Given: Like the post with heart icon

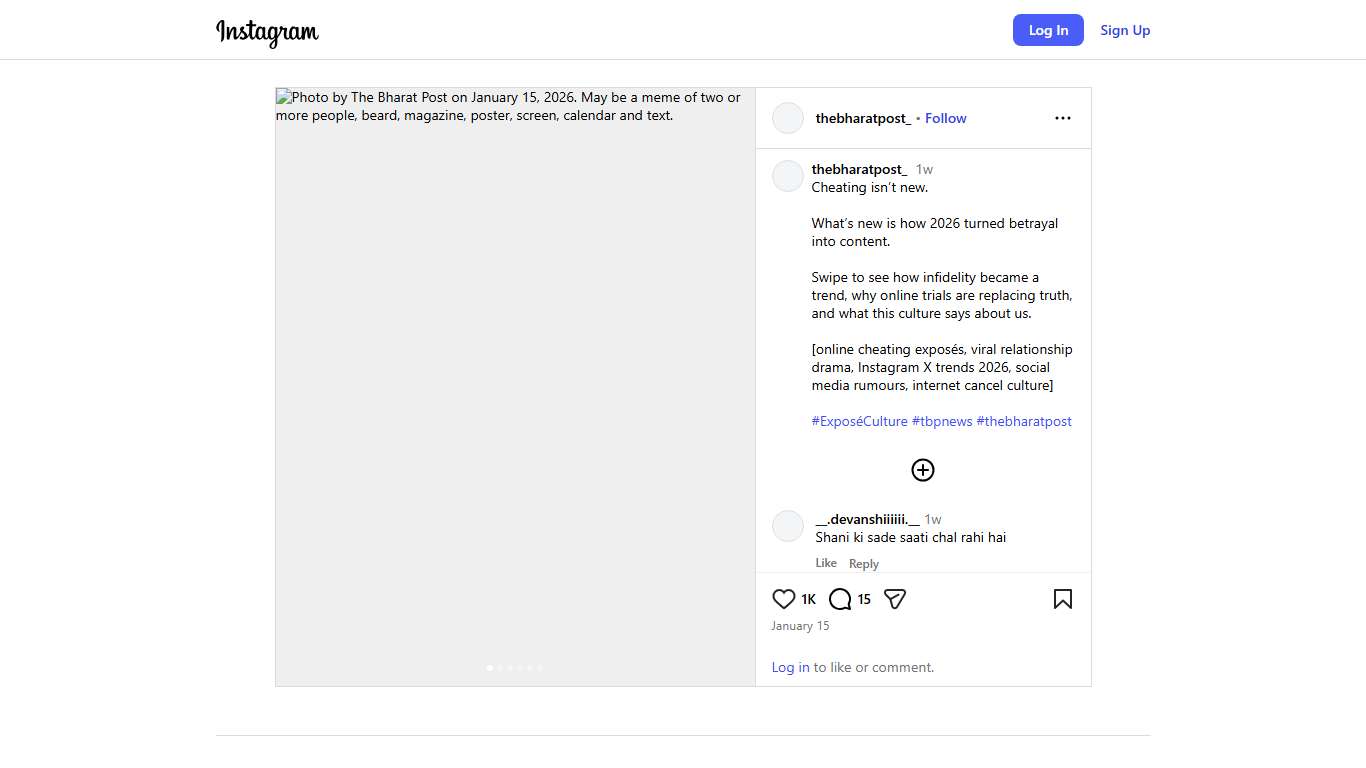Looking at the screenshot, I should click(x=784, y=599).
